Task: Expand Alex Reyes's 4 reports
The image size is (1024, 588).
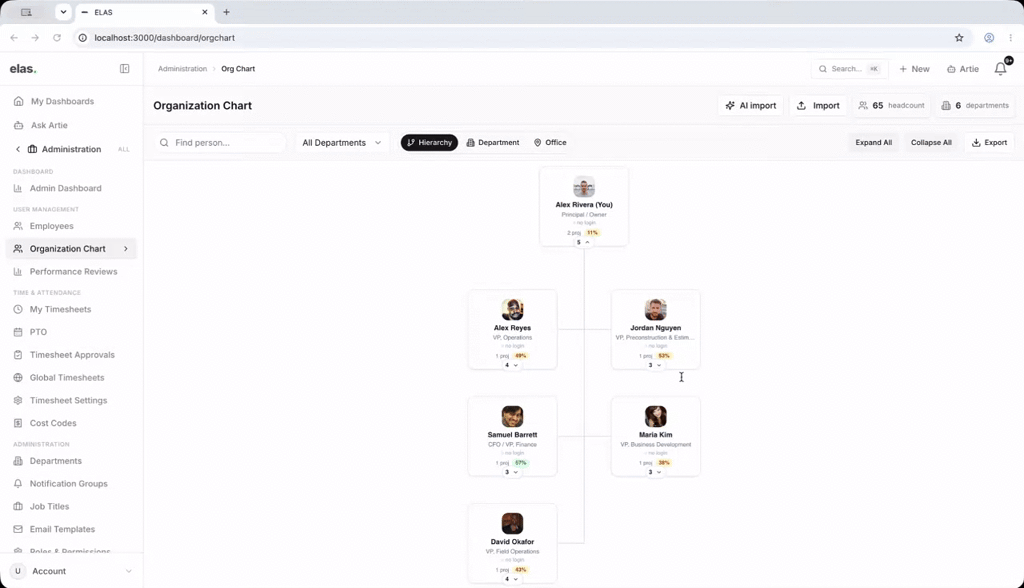Action: coord(512,365)
